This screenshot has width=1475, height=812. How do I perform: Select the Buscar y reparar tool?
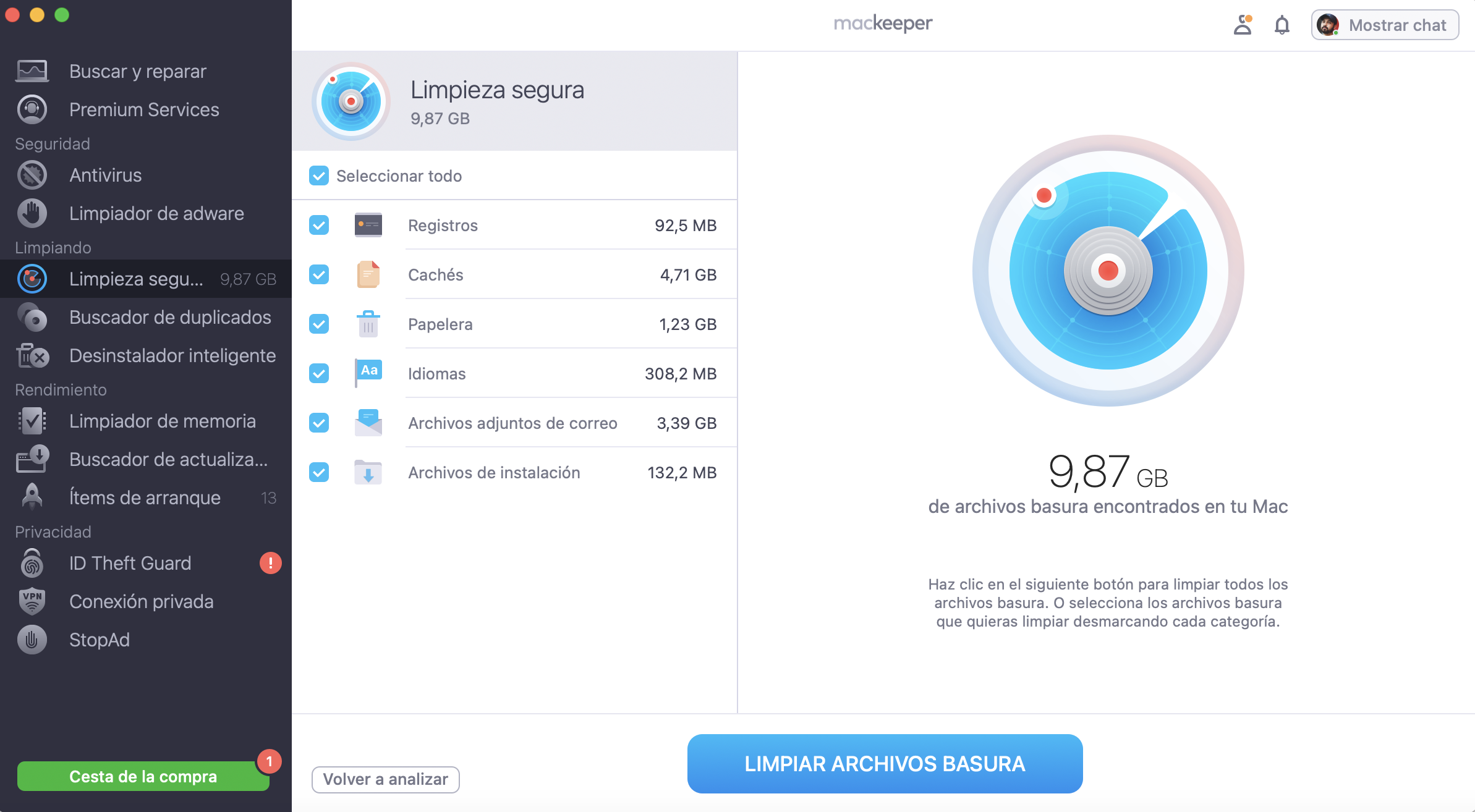(x=137, y=71)
